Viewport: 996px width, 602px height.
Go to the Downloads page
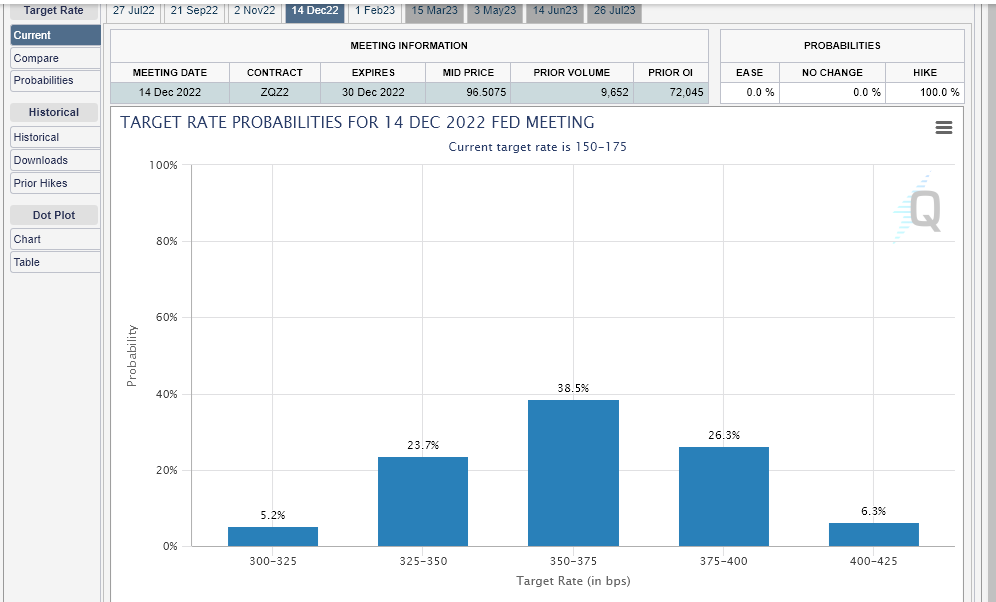pyautogui.click(x=55, y=160)
